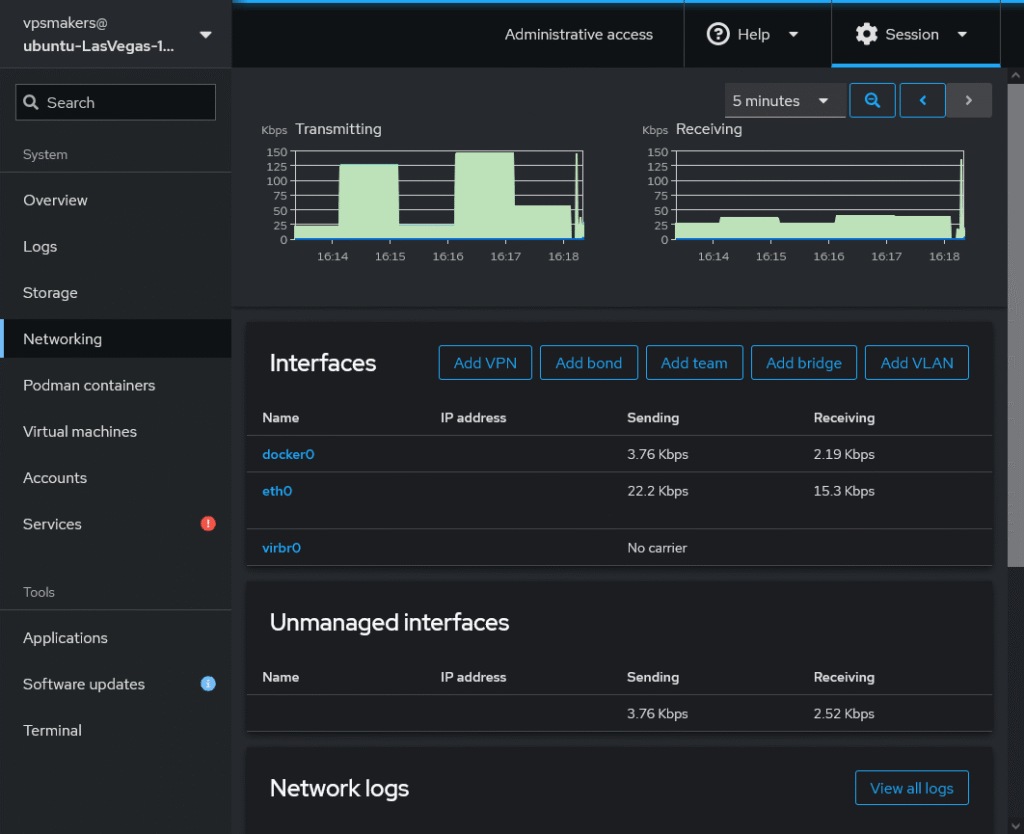
Task: Open the Software updates page
Action: tap(116, 684)
